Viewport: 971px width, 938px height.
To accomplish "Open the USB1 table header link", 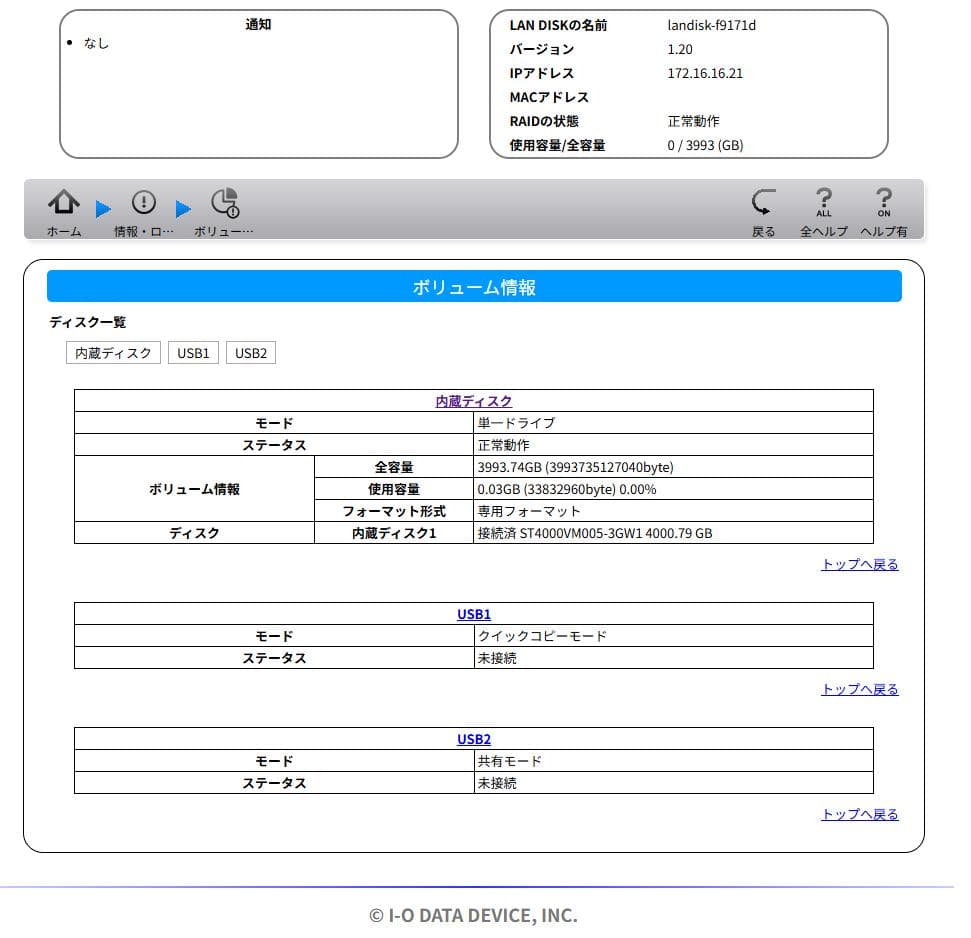I will click(x=473, y=614).
